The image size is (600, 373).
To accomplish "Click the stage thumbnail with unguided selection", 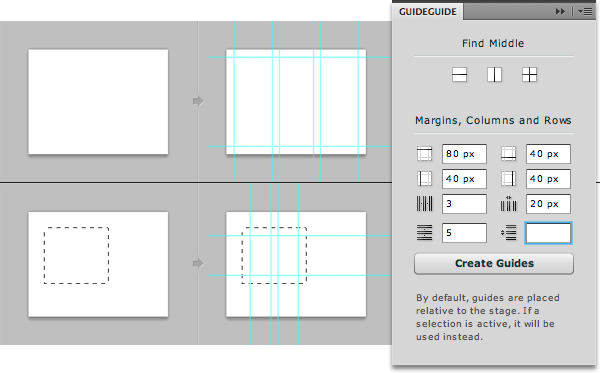I will click(98, 264).
